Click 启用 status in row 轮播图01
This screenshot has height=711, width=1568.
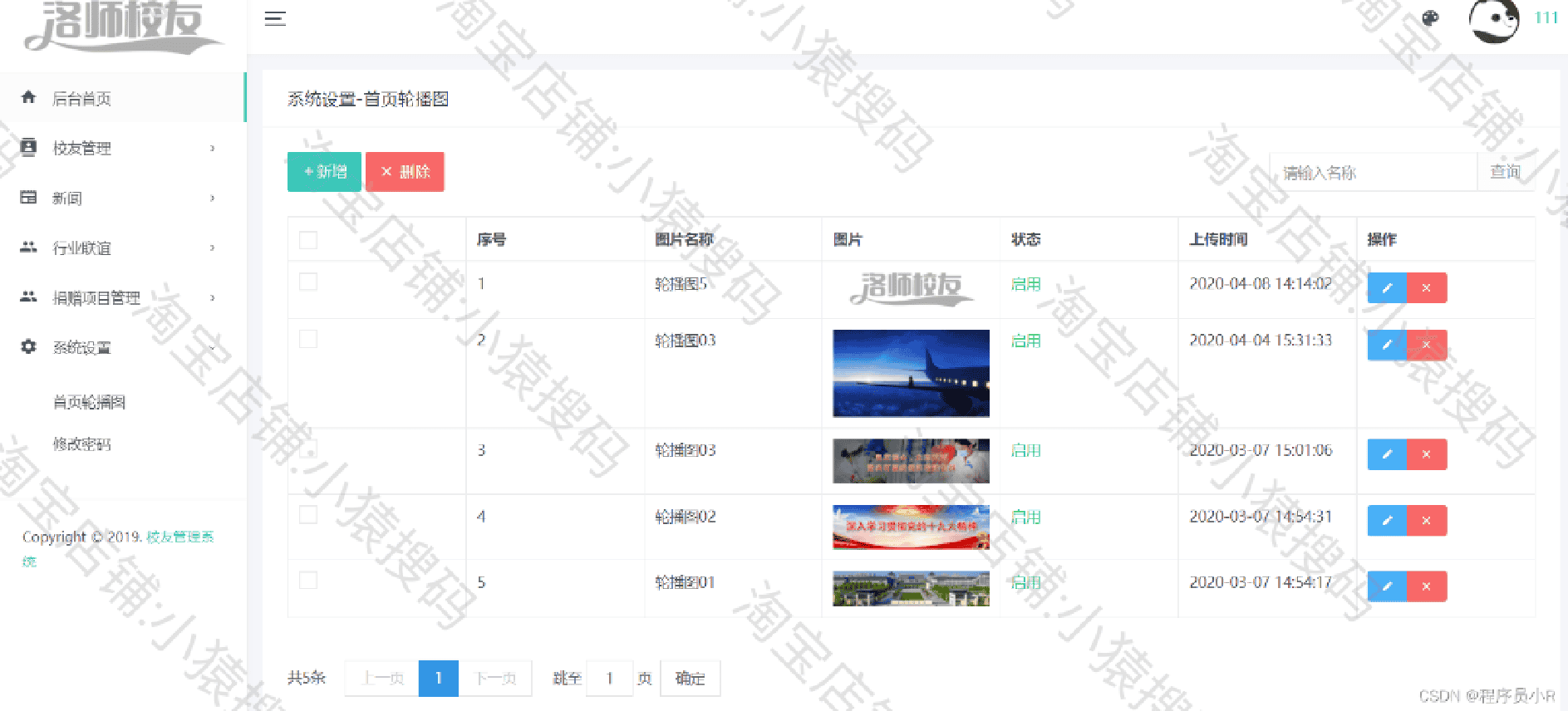(x=1026, y=583)
